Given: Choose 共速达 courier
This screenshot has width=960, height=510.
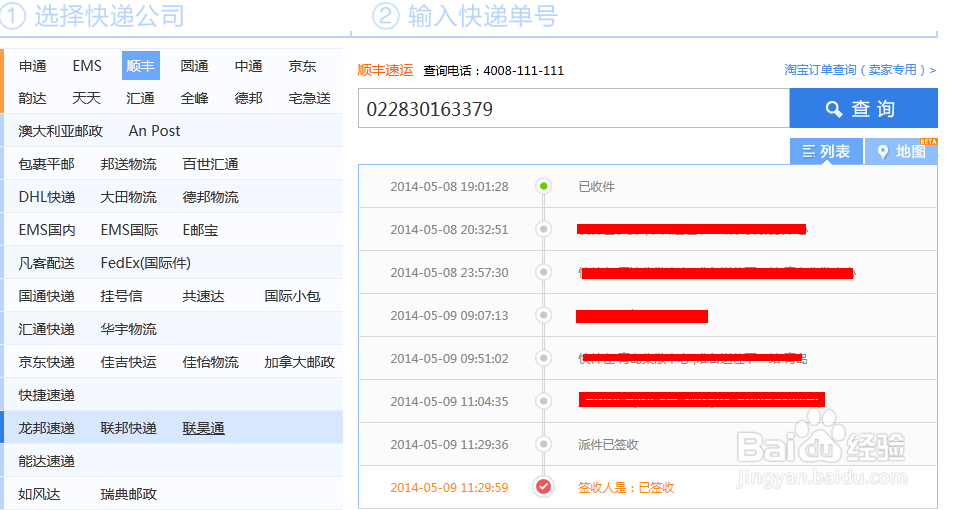Looking at the screenshot, I should point(203,296).
